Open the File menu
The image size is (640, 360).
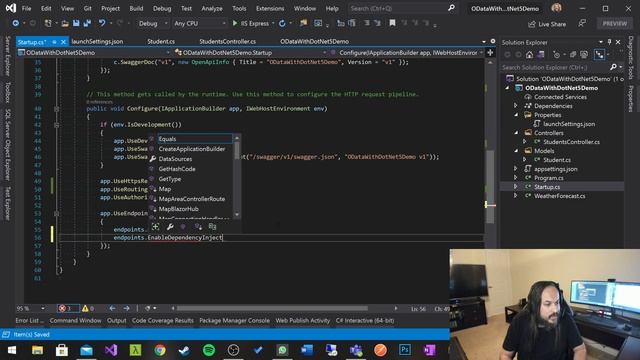point(27,8)
